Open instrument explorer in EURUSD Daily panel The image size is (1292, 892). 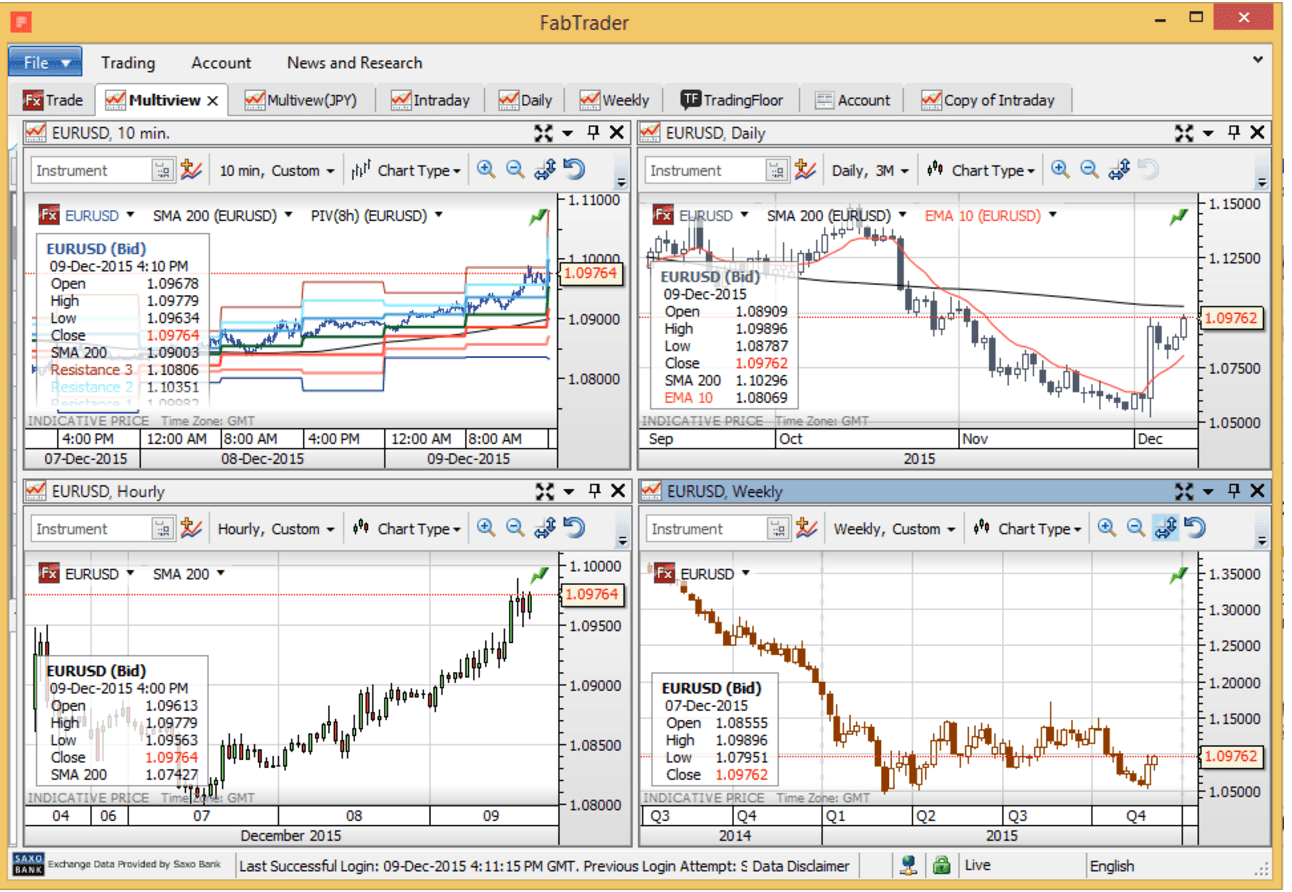(777, 171)
